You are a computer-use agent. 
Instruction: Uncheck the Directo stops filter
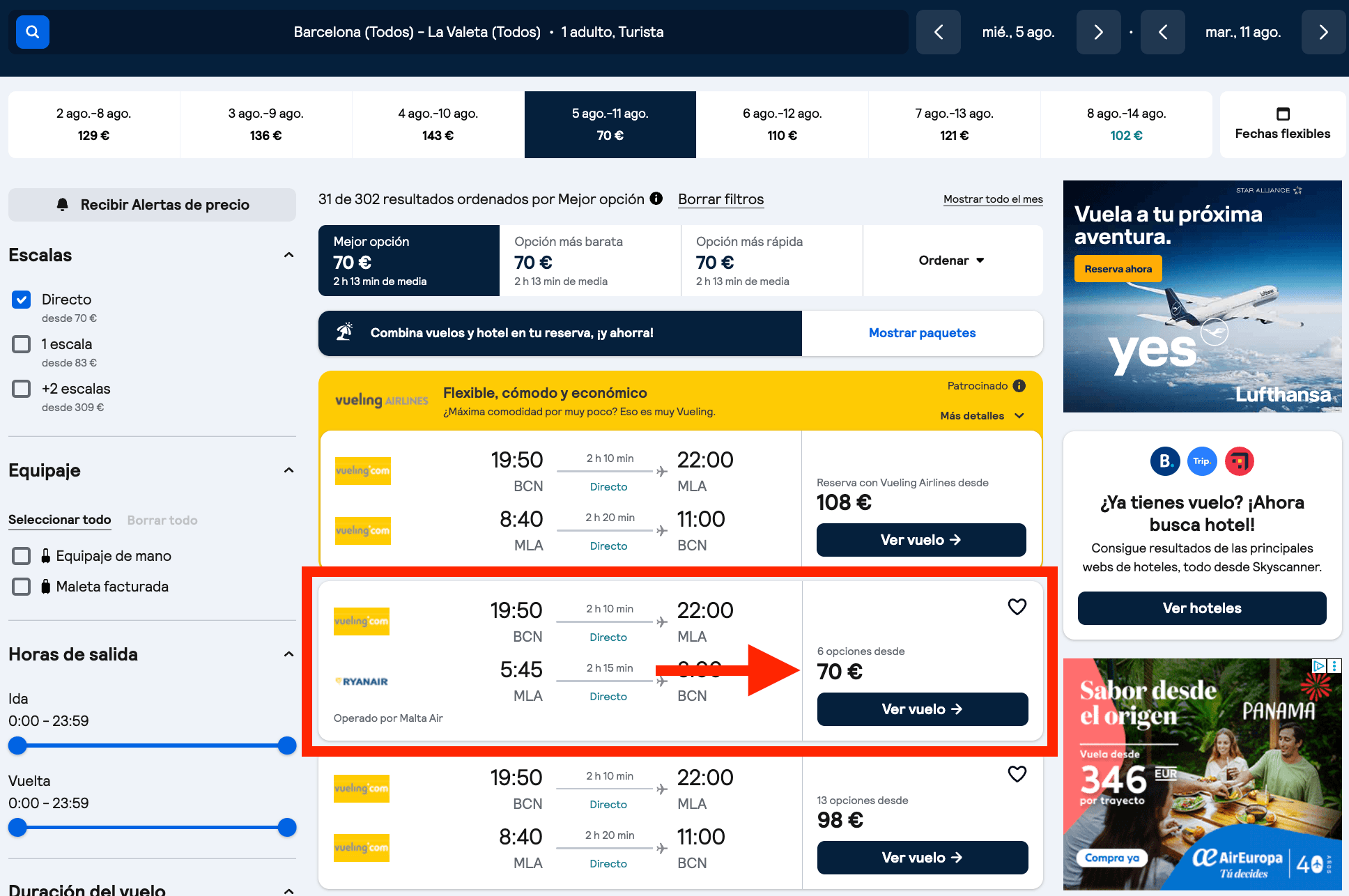click(x=22, y=300)
